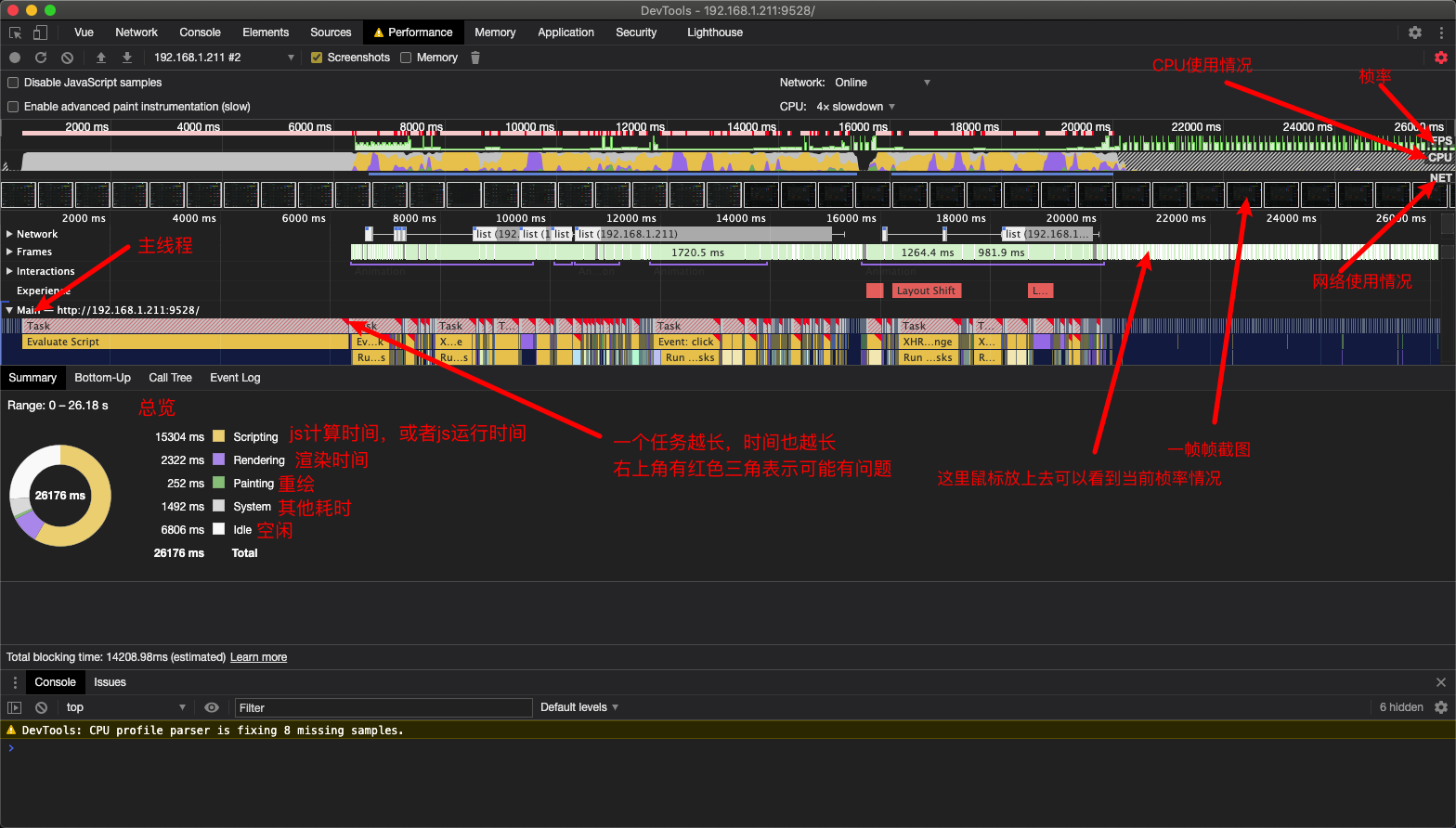This screenshot has height=828, width=1456.
Task: Save profile using download icon
Action: point(127,58)
